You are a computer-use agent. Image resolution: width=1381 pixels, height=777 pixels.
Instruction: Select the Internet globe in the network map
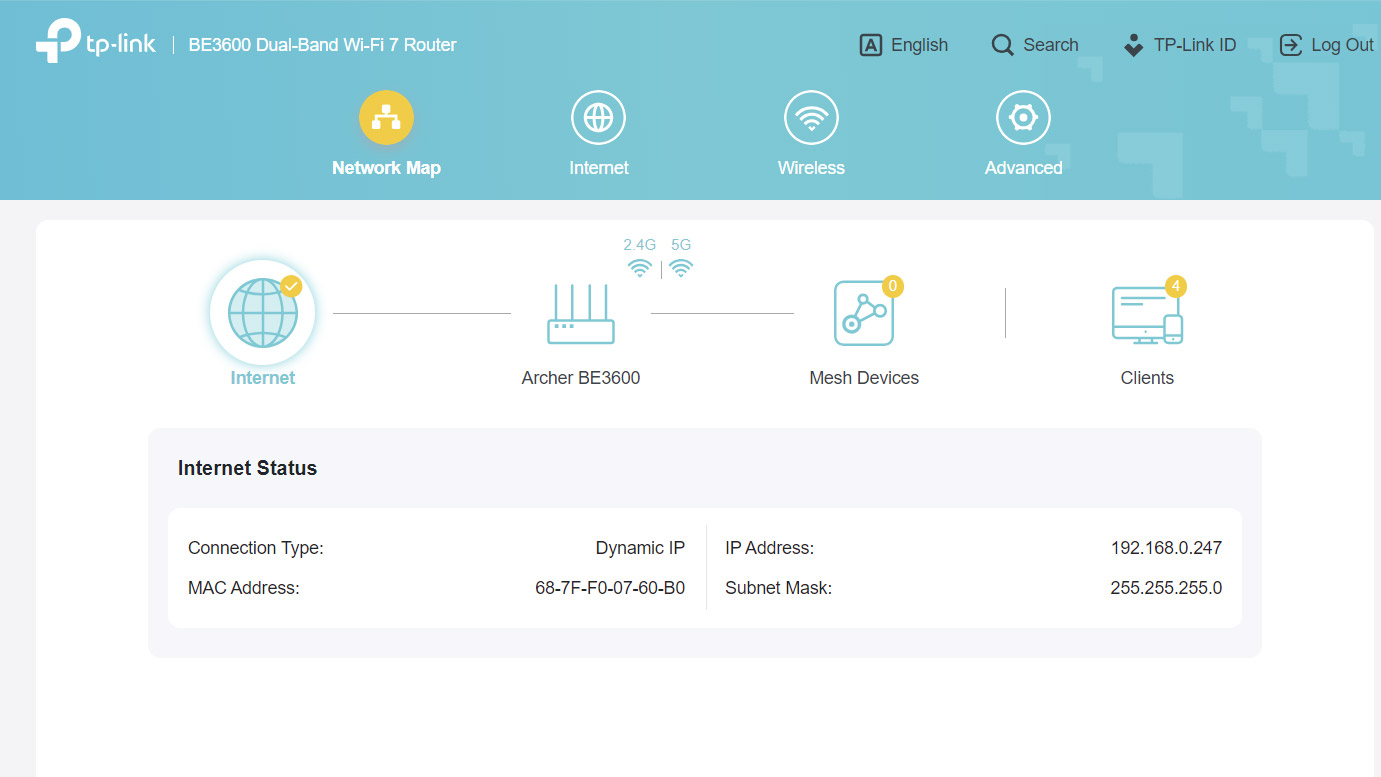pos(262,313)
